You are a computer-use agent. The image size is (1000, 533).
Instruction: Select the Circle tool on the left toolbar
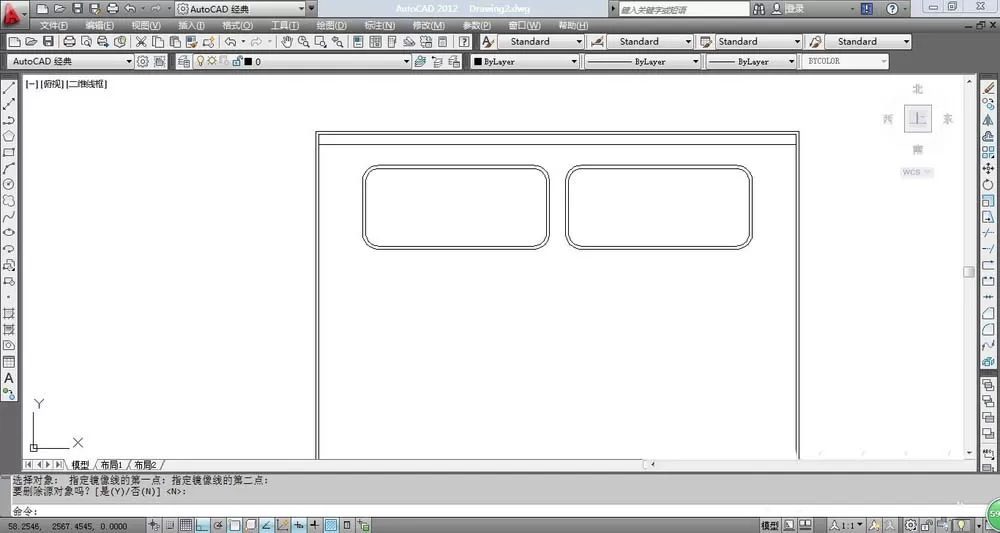pyautogui.click(x=9, y=184)
